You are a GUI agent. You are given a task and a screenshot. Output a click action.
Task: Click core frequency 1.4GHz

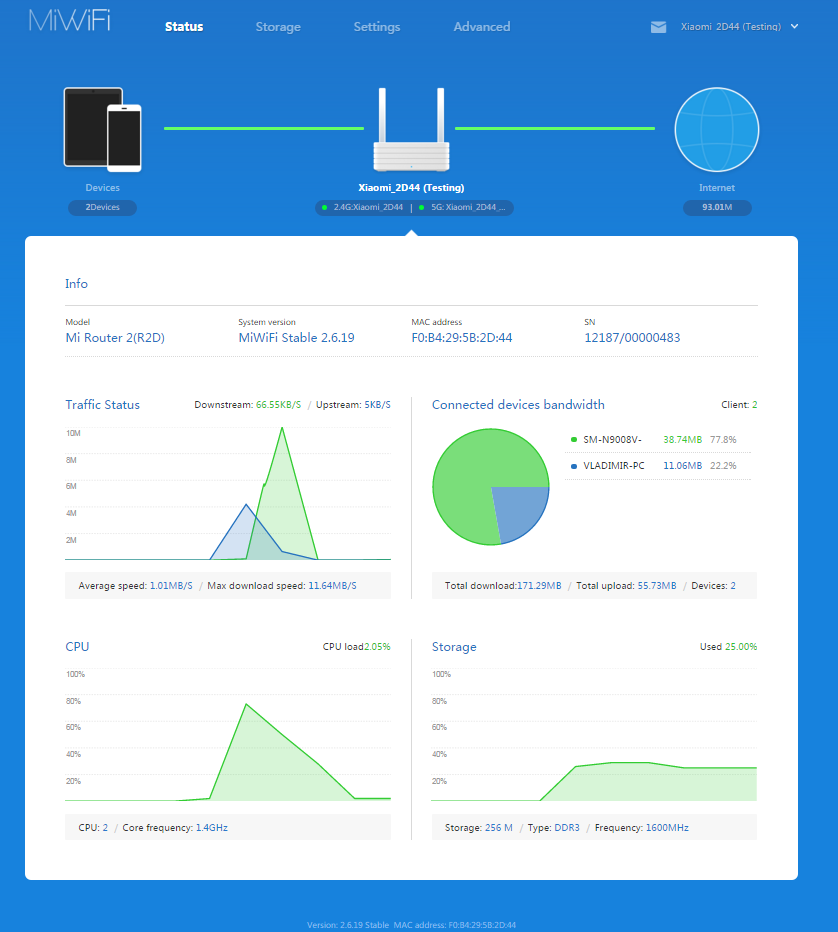pyautogui.click(x=212, y=828)
